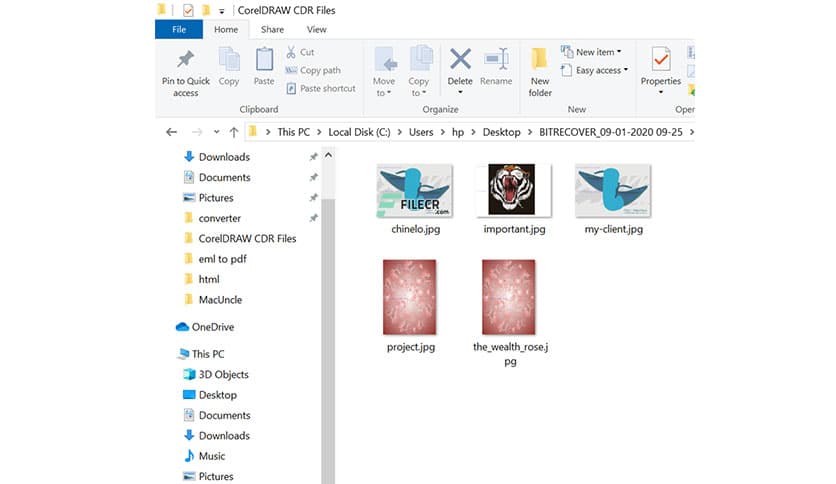Open New item dropdown

click(x=591, y=52)
